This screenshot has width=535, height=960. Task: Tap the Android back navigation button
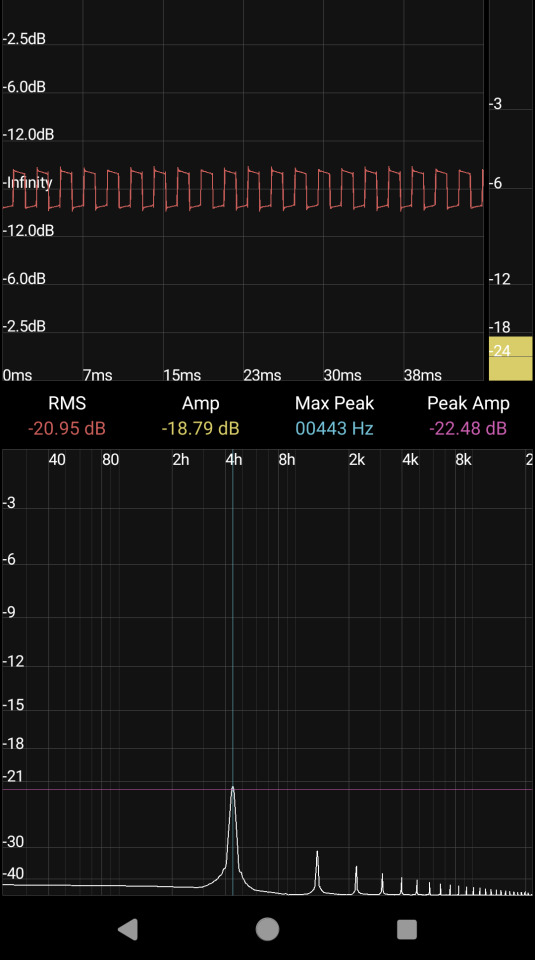[x=128, y=929]
